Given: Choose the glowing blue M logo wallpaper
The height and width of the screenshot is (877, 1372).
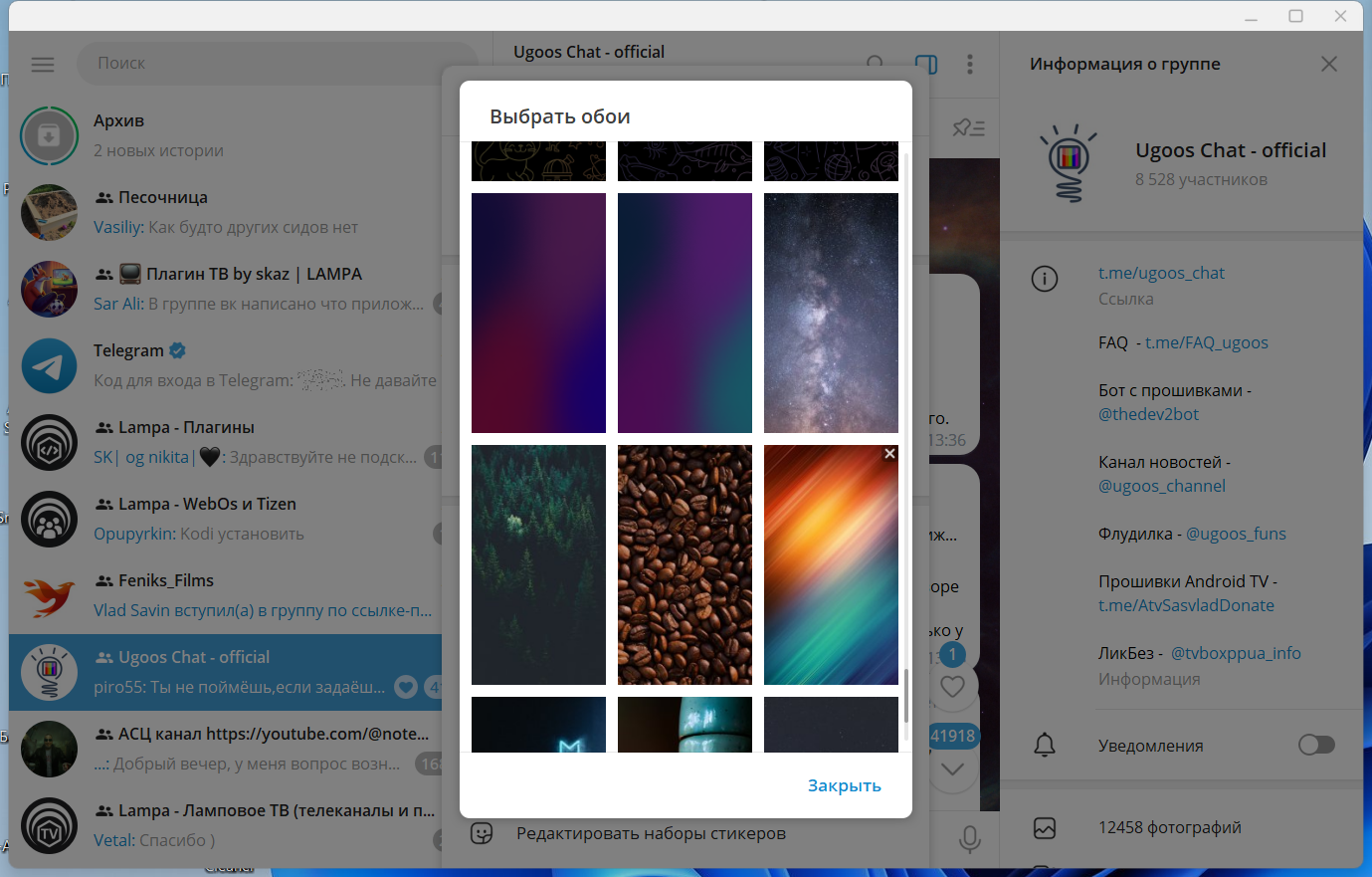Looking at the screenshot, I should coord(538,725).
